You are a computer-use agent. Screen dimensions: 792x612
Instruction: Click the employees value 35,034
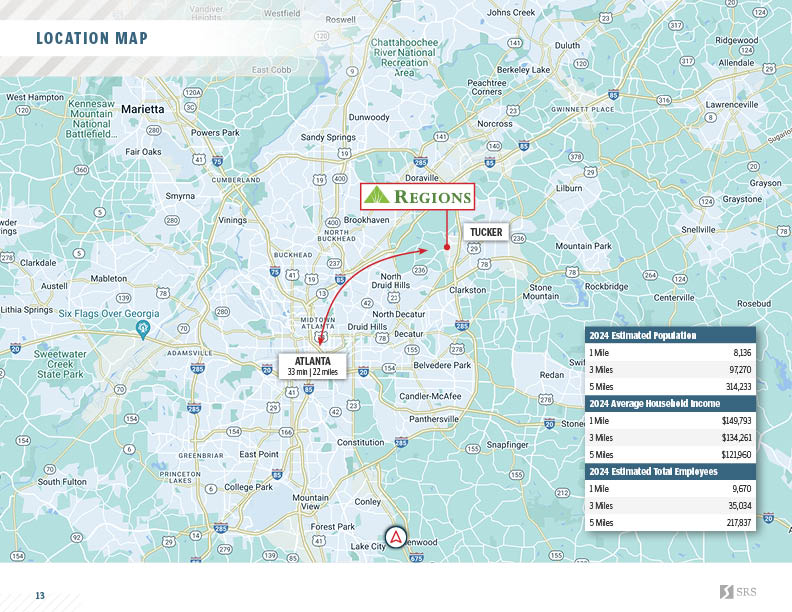point(740,505)
